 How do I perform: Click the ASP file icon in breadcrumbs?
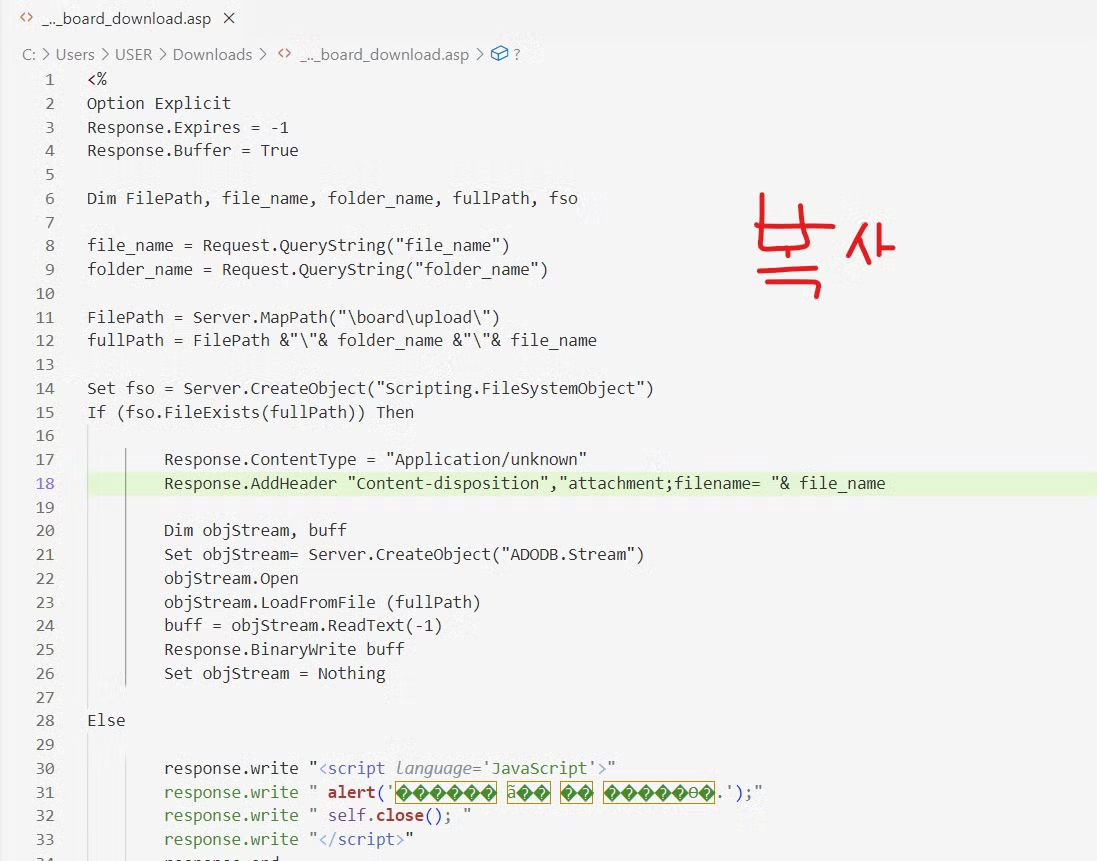tap(284, 54)
